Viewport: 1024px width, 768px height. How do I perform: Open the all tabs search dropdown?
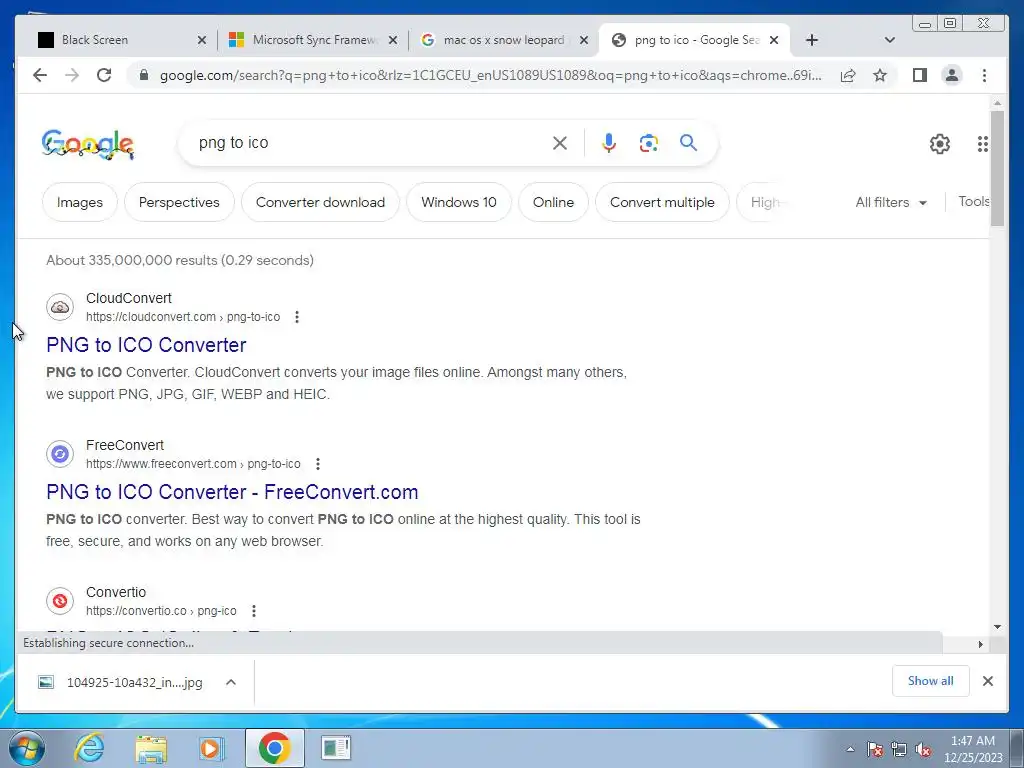[889, 40]
